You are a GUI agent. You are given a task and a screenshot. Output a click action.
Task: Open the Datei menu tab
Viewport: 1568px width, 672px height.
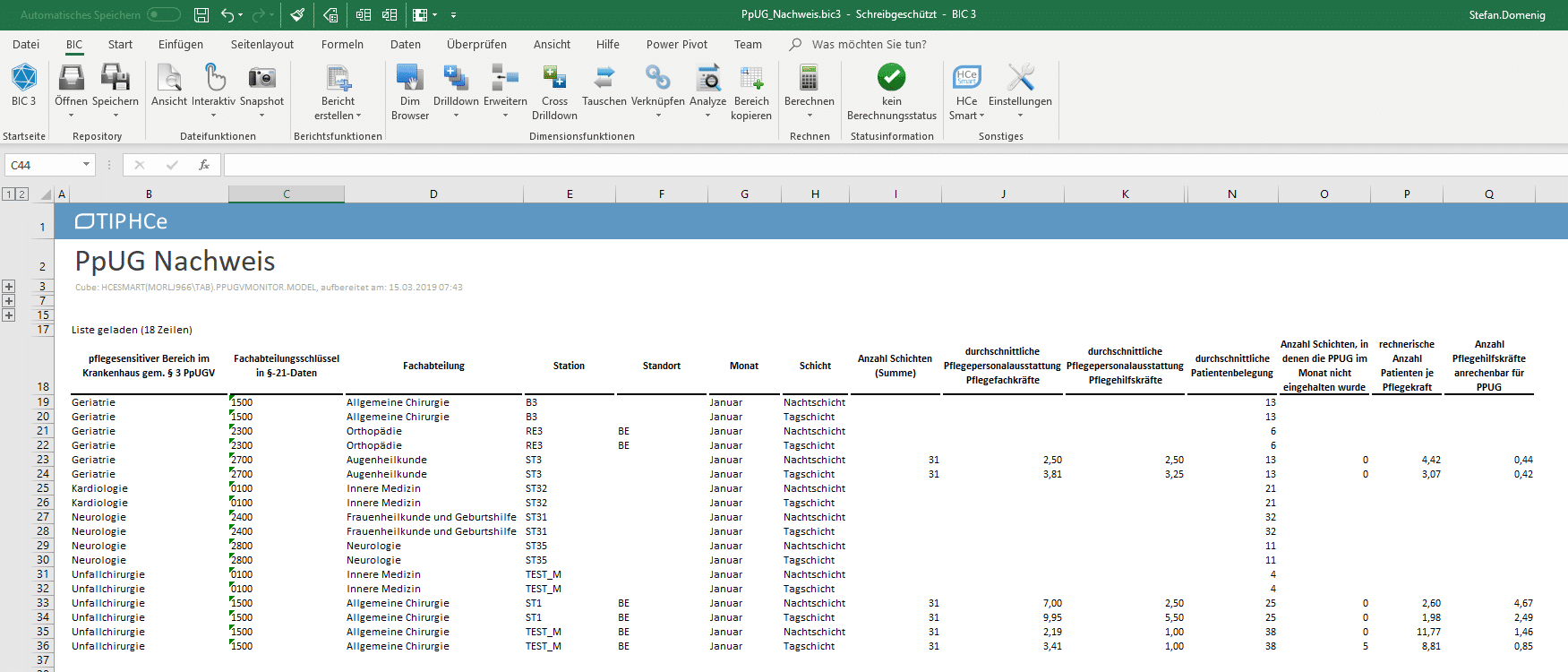[26, 44]
